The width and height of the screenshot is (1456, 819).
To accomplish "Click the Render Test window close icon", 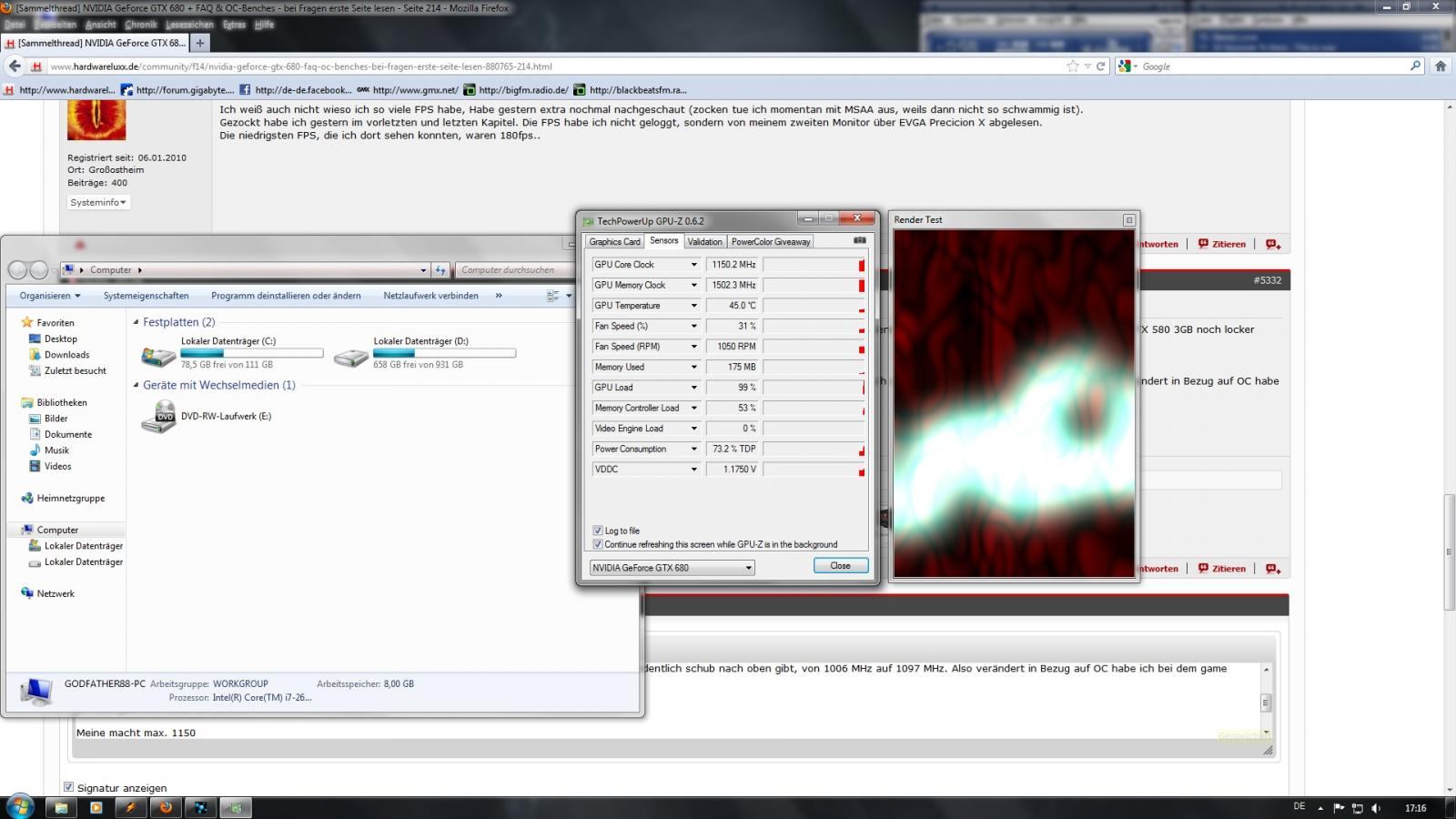I will (x=1128, y=220).
